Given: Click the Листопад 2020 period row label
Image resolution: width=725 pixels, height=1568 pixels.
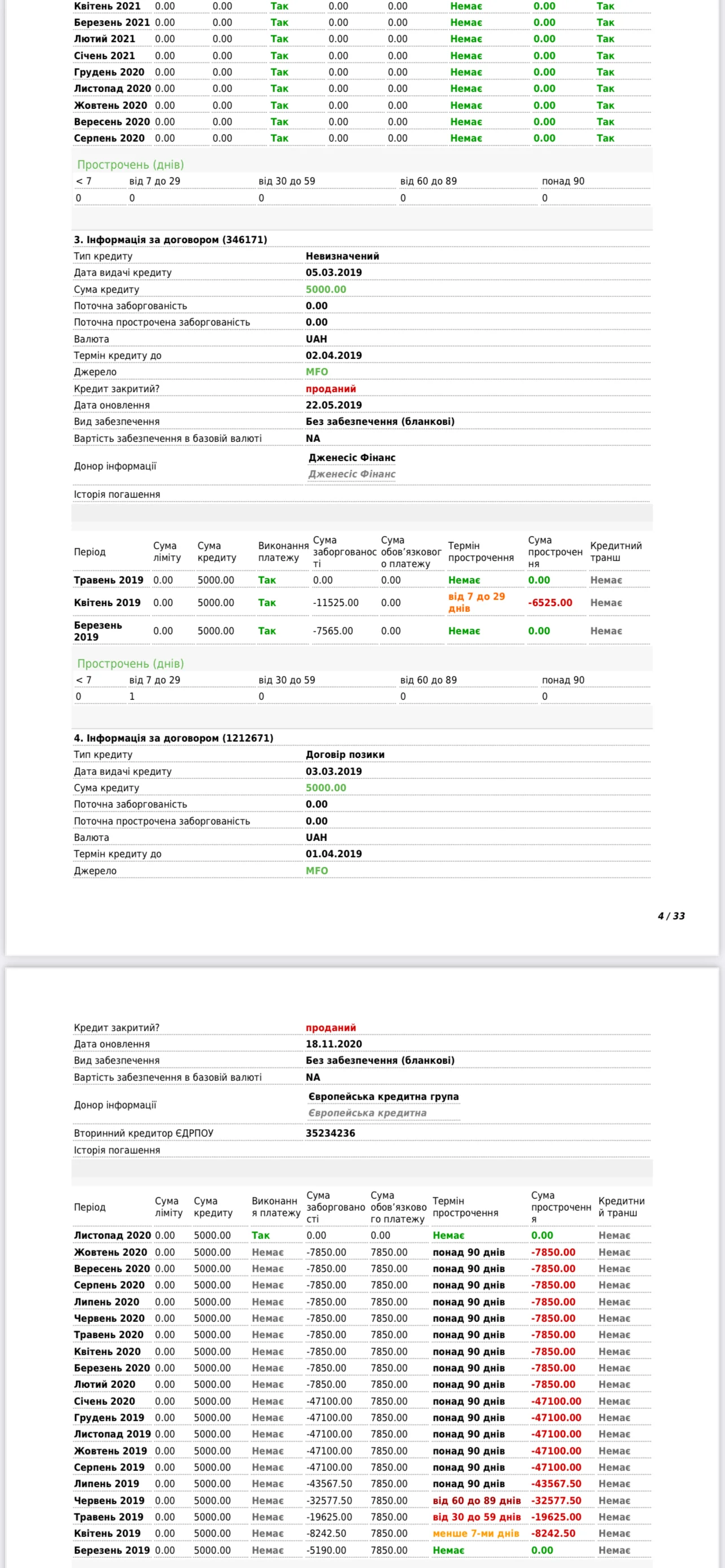Looking at the screenshot, I should pos(112,1235).
